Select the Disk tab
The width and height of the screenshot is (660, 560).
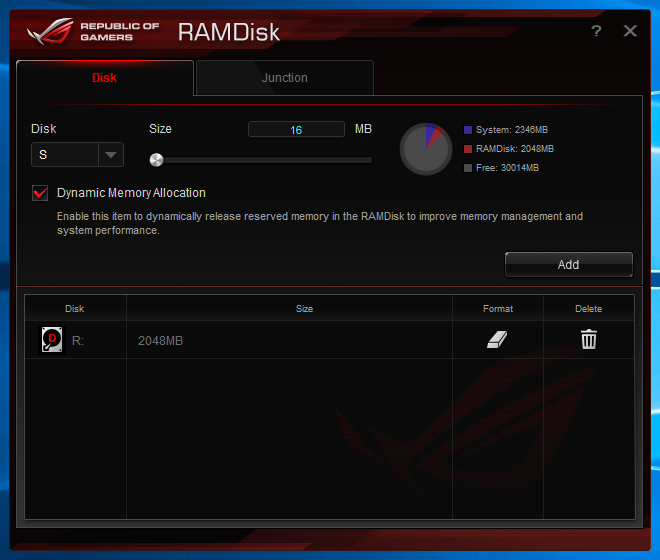[x=104, y=78]
